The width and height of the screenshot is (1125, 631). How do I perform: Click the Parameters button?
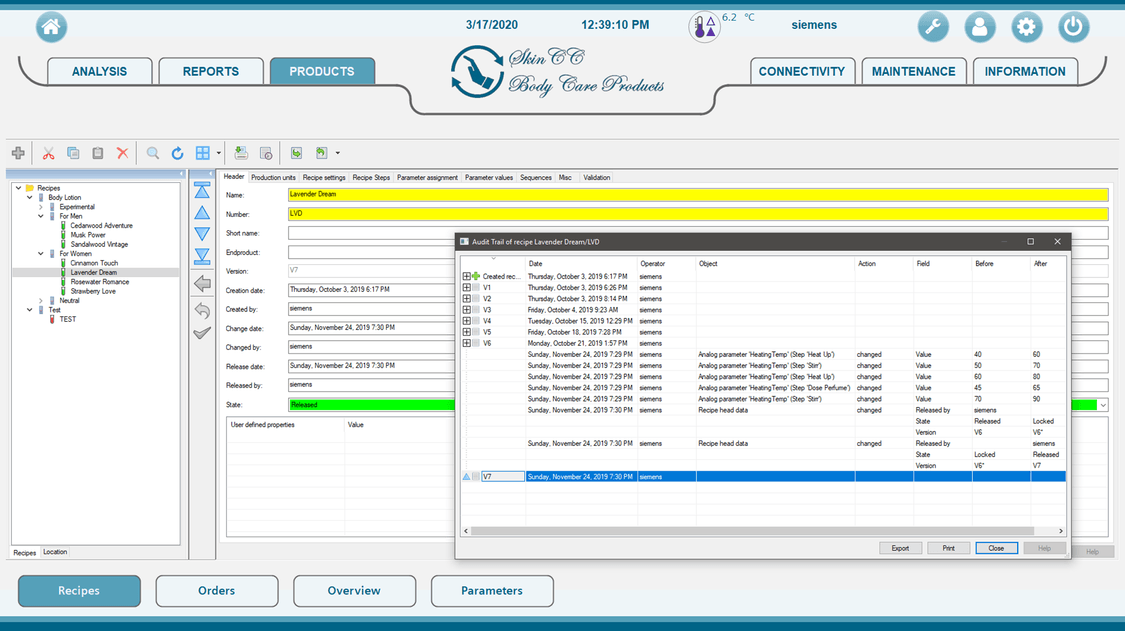491,591
